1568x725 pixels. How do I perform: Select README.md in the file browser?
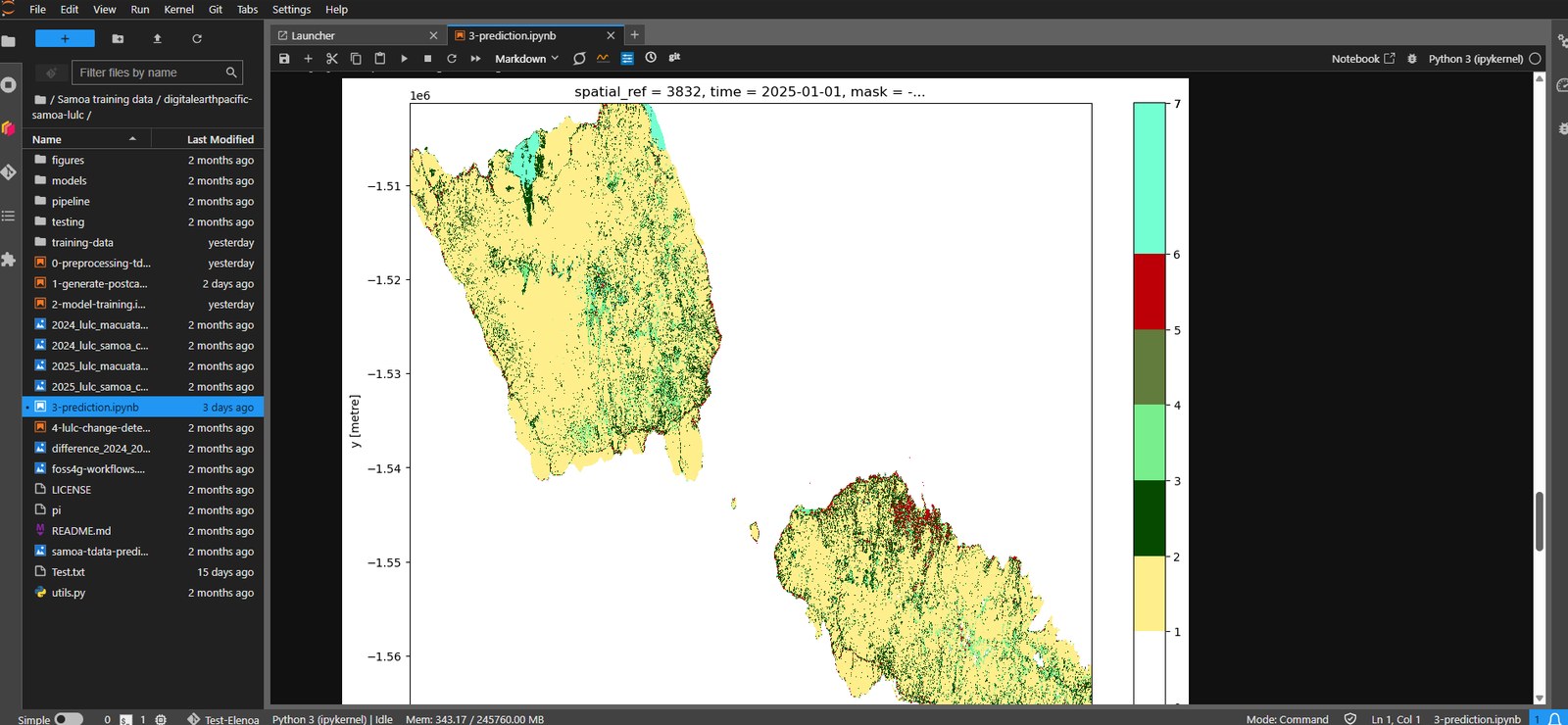[143, 531]
